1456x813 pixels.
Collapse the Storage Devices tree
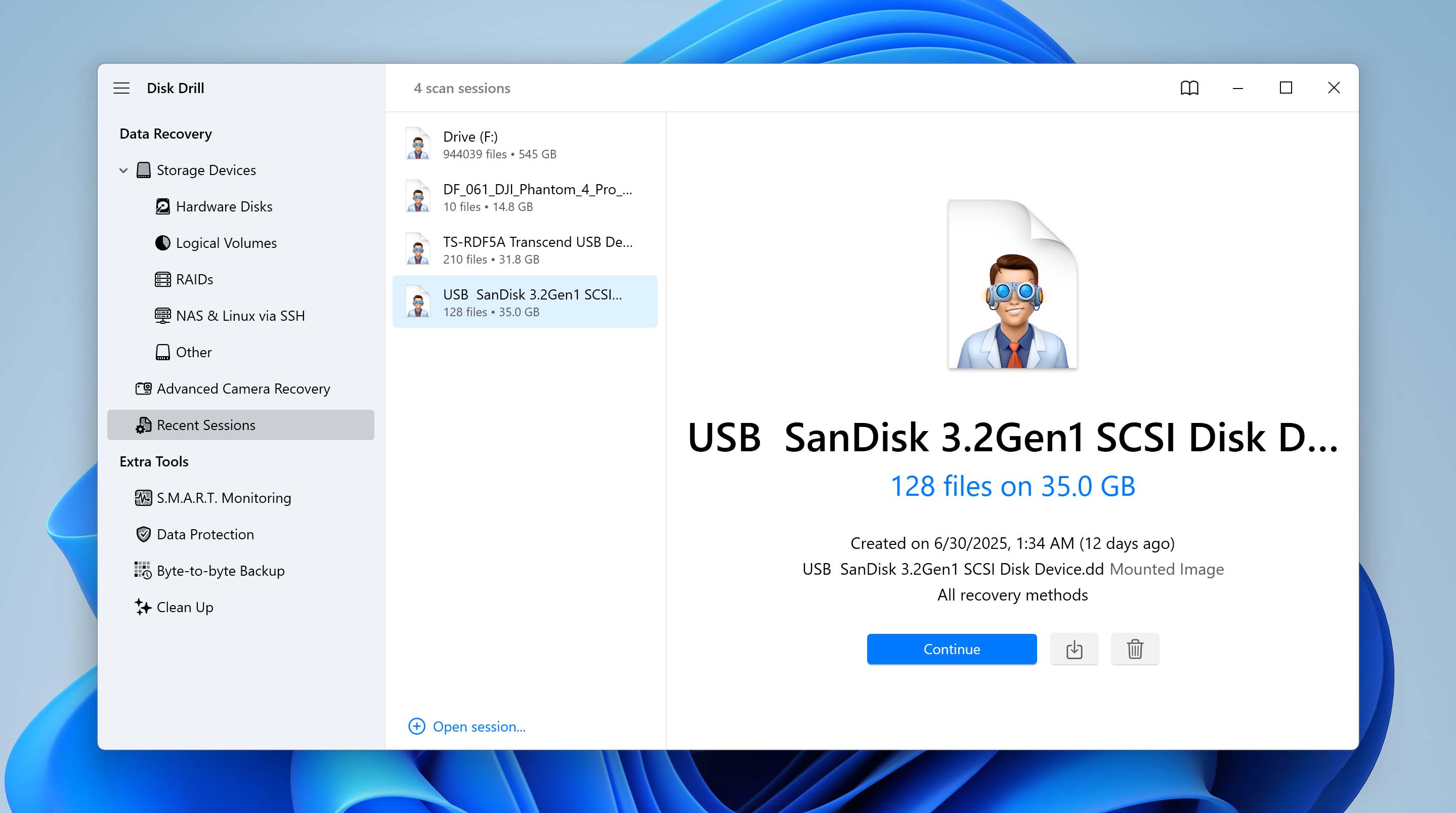pos(123,170)
